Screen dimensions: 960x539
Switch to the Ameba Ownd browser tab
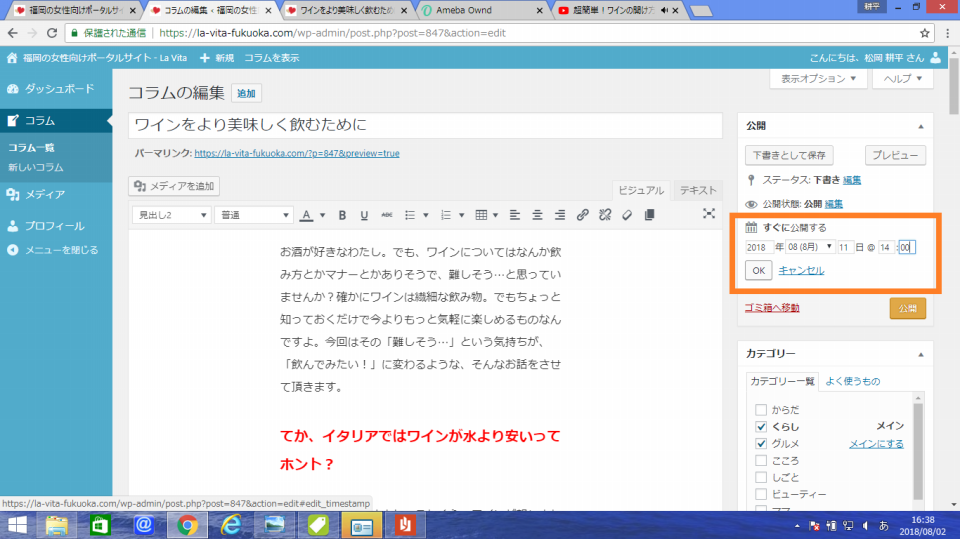pyautogui.click(x=484, y=10)
